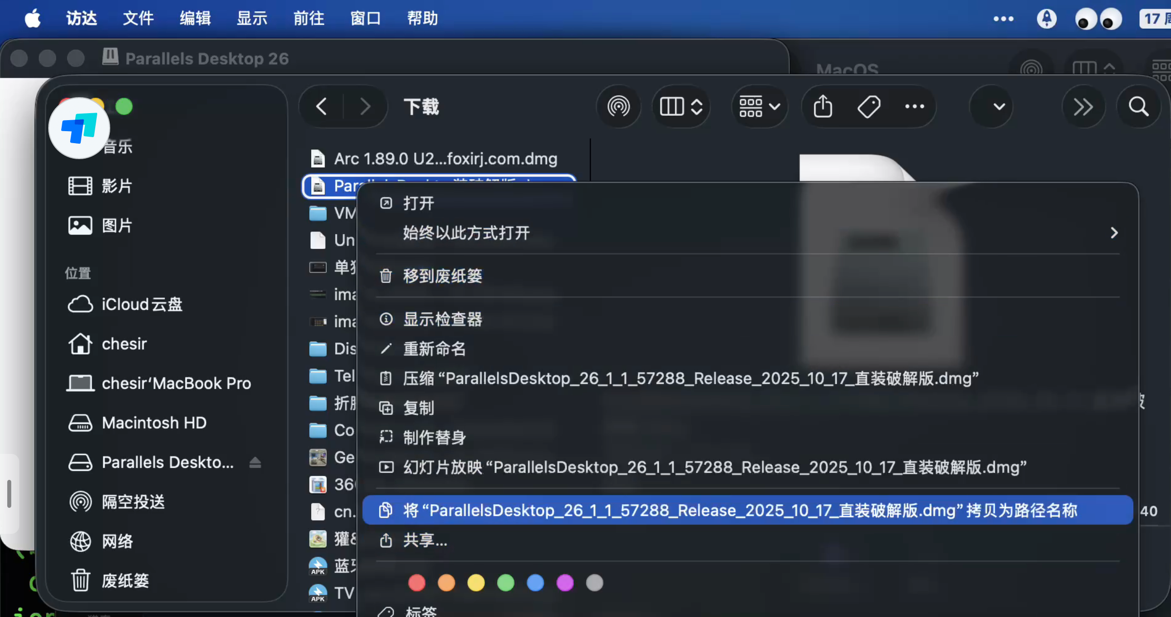Open the grouping options dropdown
Screen dimensions: 1171x617
tap(759, 107)
